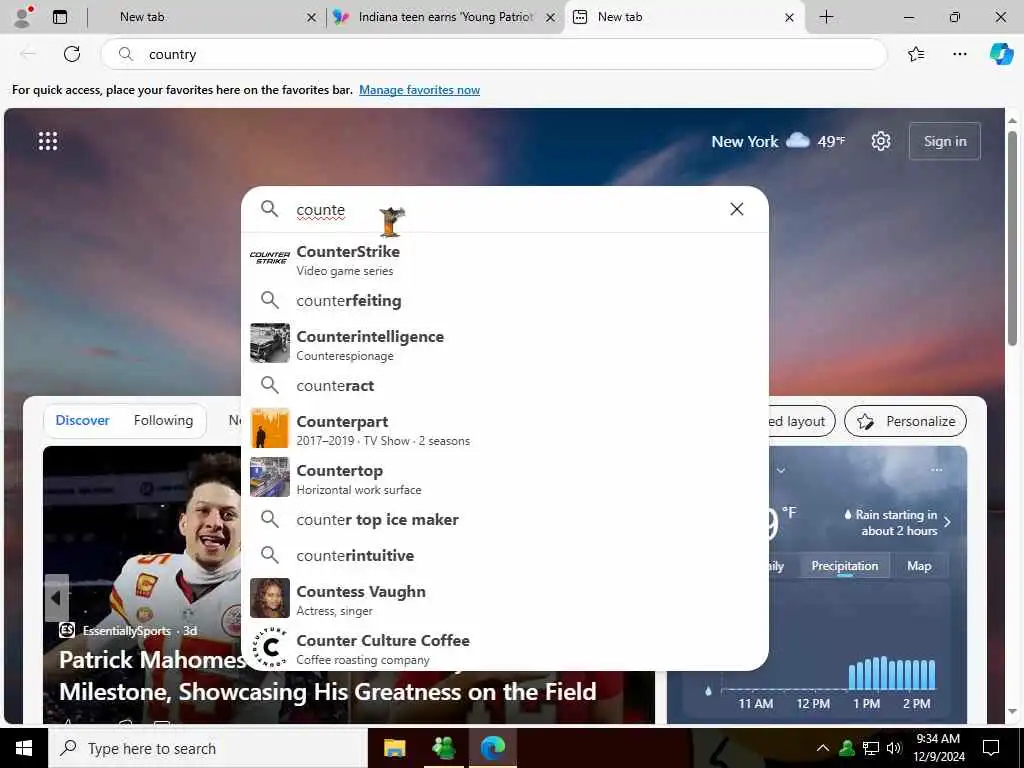Screen dimensions: 1024x768
Task: Open the volume speaker icon
Action: click(893, 748)
